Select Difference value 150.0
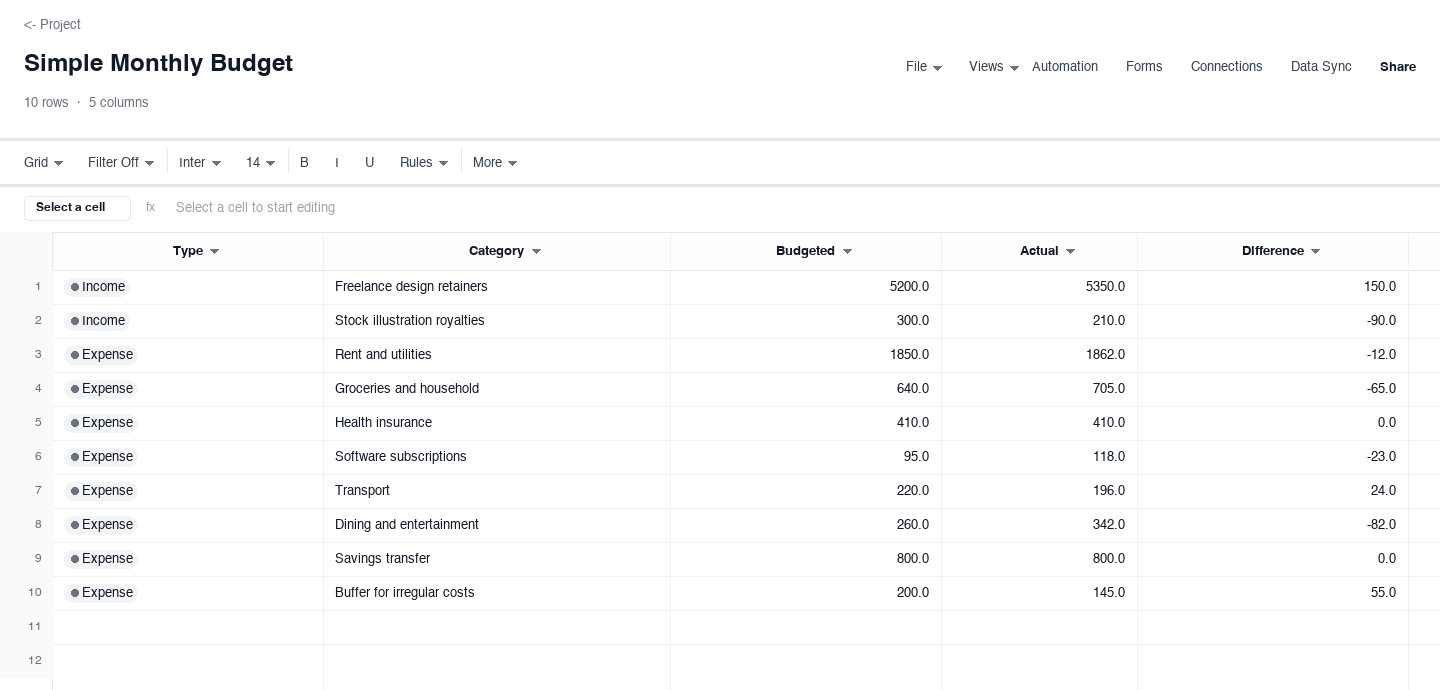The image size is (1440, 690). pos(1273,287)
